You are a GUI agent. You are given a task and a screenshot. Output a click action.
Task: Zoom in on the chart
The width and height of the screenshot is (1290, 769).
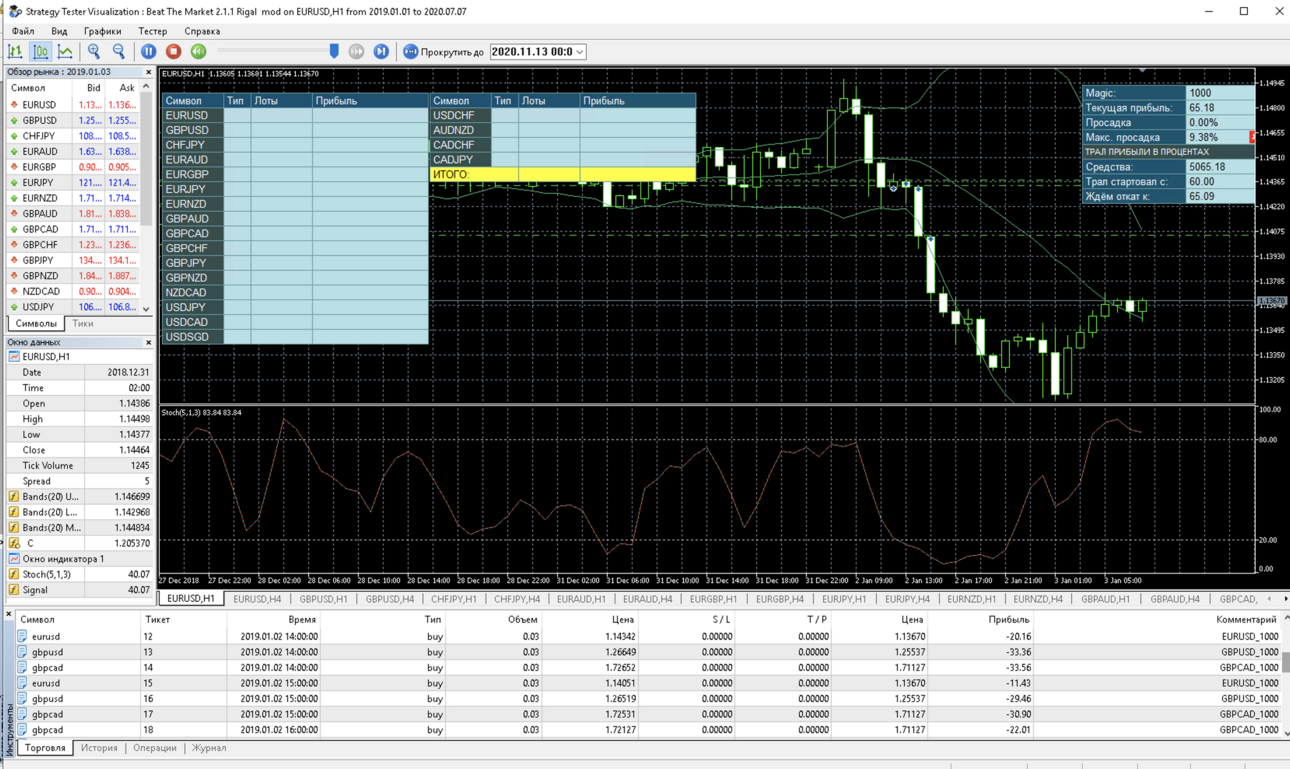tap(94, 51)
